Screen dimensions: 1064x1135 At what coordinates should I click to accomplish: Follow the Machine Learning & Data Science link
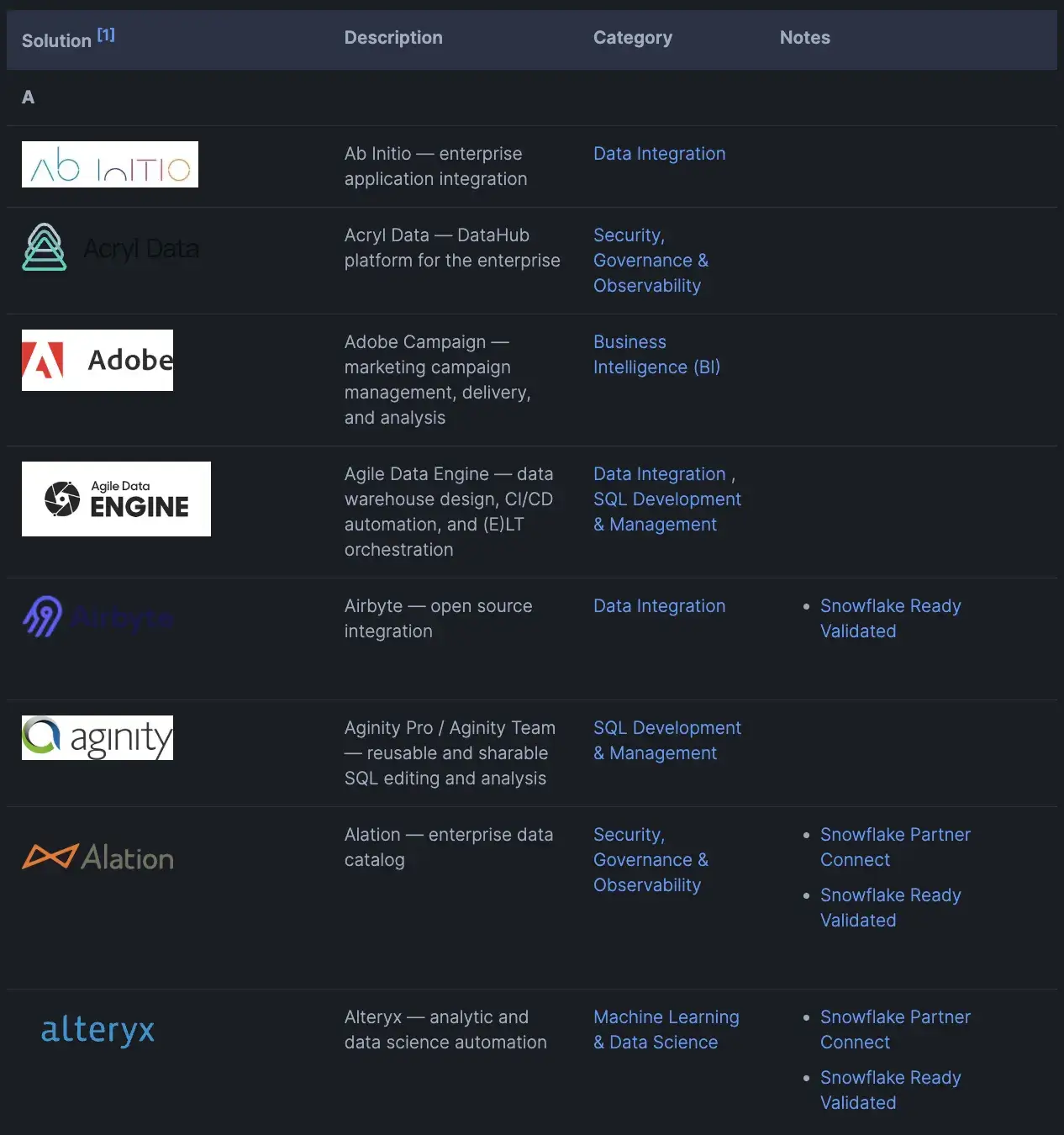pos(666,1030)
